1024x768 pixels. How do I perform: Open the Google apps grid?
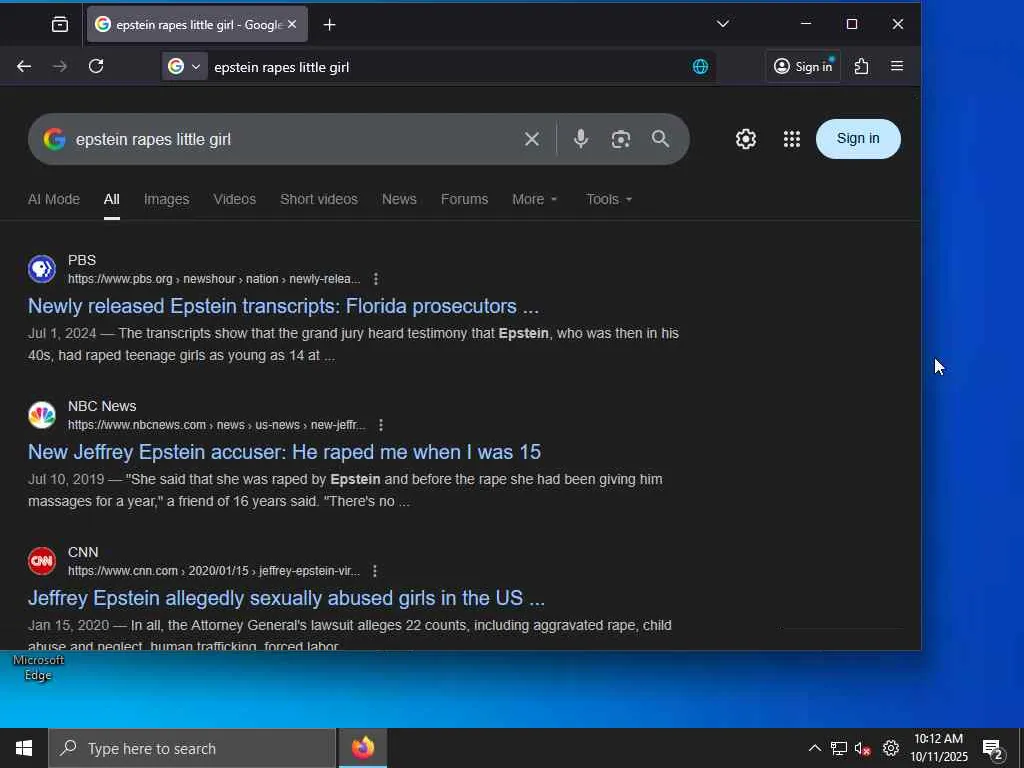click(x=792, y=139)
